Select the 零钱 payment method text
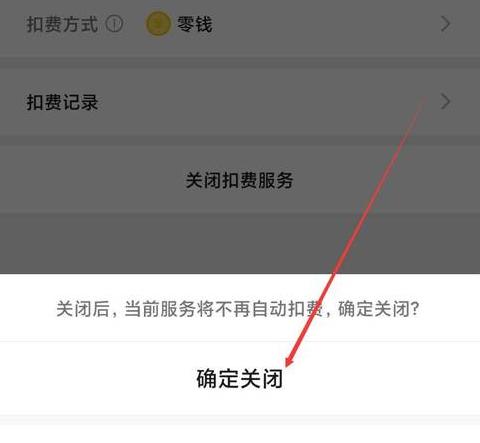Screen dimensions: 480x443 tap(194, 24)
